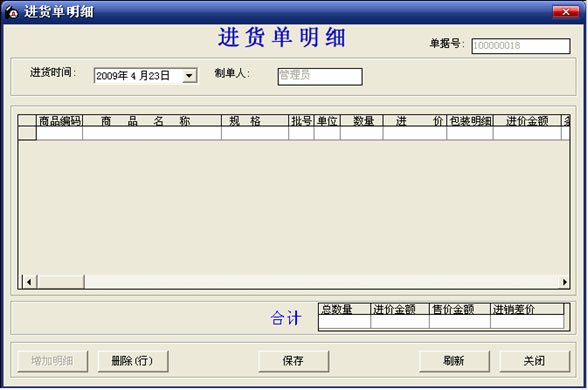Click the 商品名称 column header
This screenshot has width=588, height=390.
point(152,121)
